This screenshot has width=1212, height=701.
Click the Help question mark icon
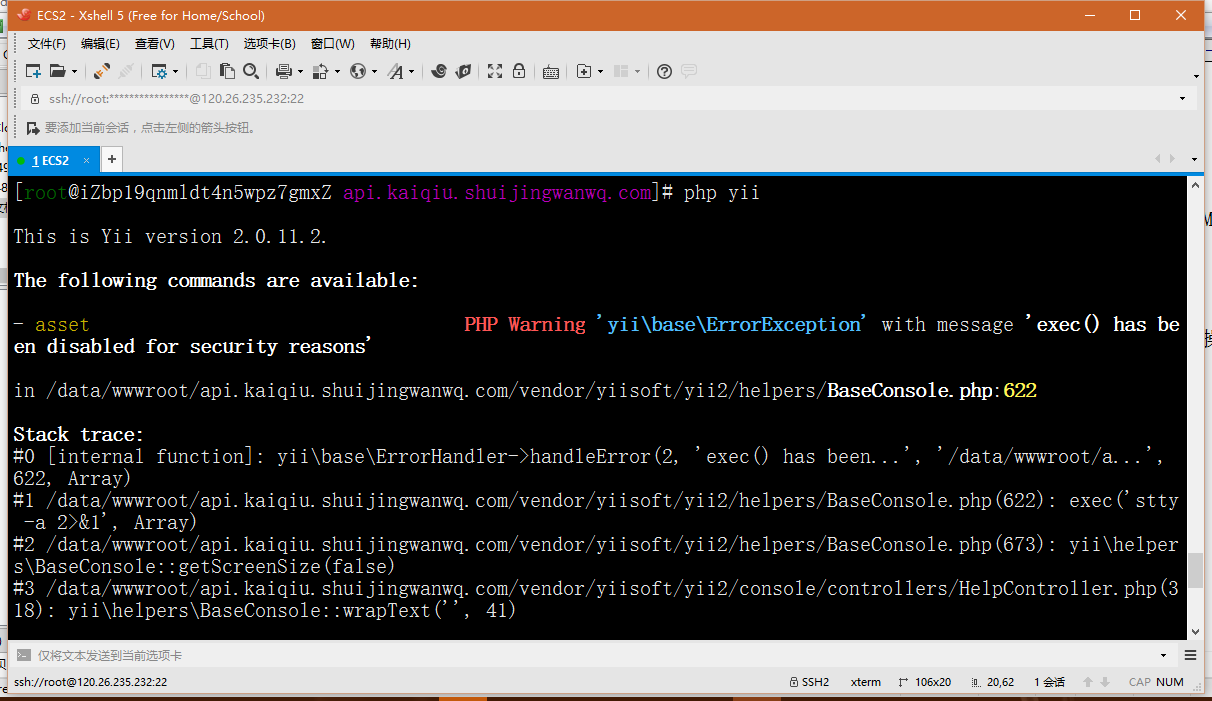pyautogui.click(x=664, y=71)
